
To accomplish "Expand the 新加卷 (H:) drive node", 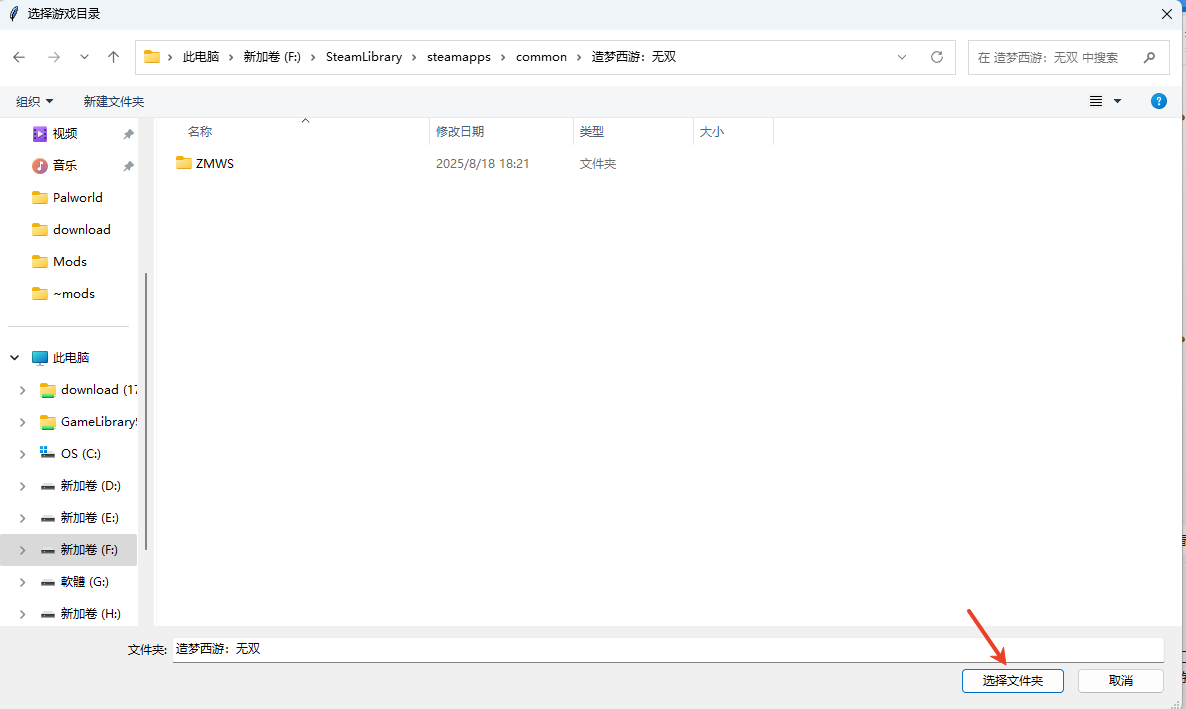I will click(22, 614).
